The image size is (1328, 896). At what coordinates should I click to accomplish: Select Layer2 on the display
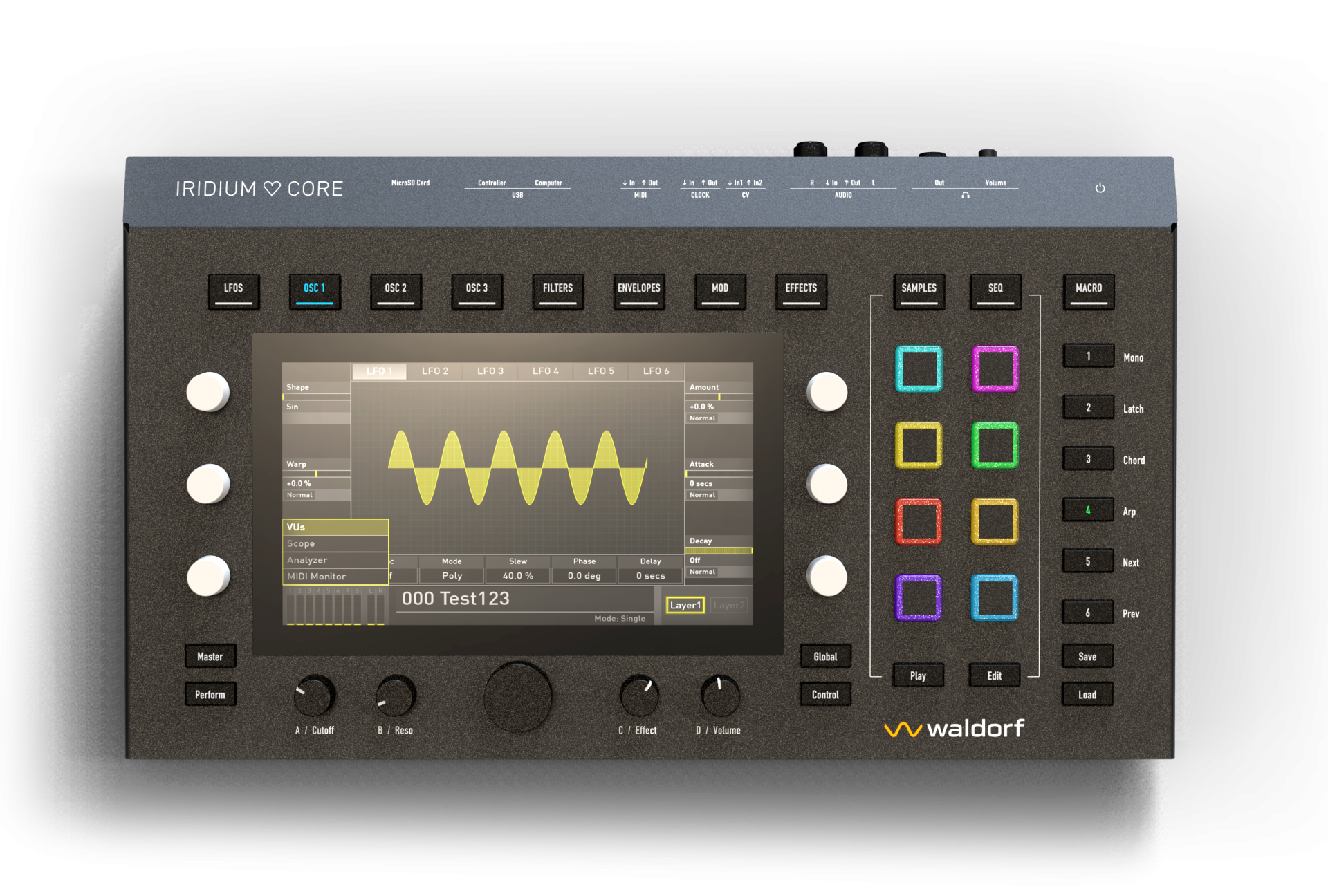(729, 606)
